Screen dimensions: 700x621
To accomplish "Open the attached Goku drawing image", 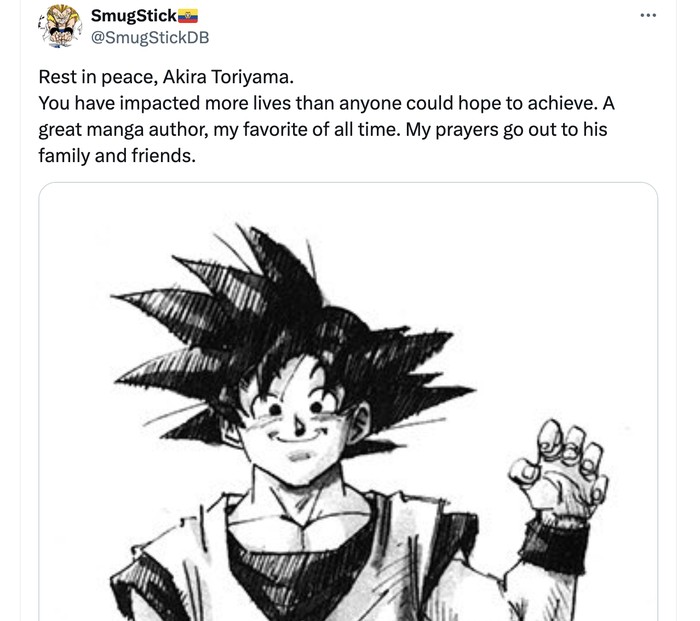I will 348,401.
